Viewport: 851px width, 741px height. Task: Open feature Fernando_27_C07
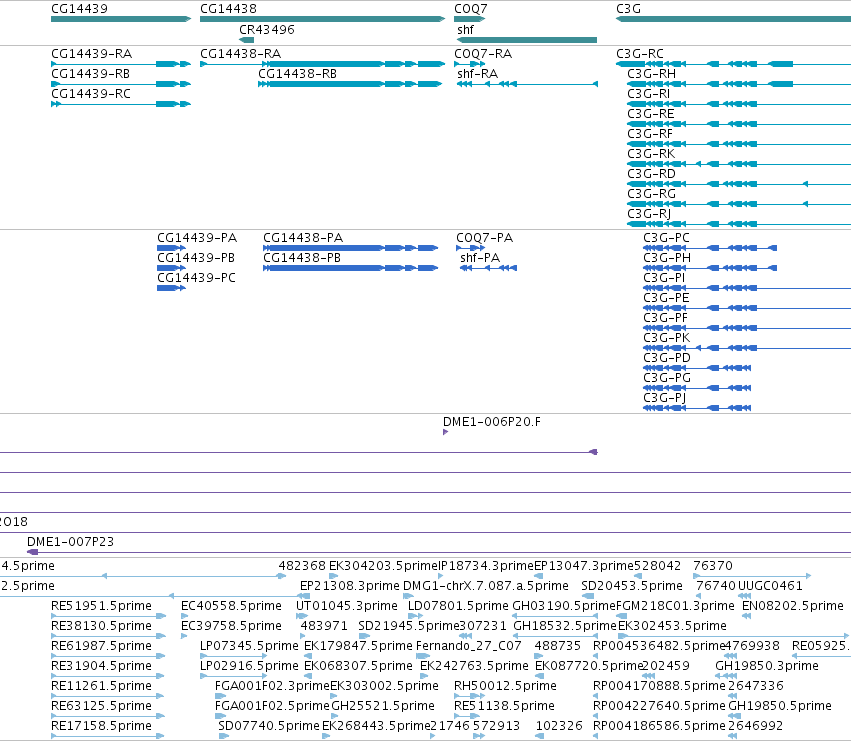(x=469, y=646)
